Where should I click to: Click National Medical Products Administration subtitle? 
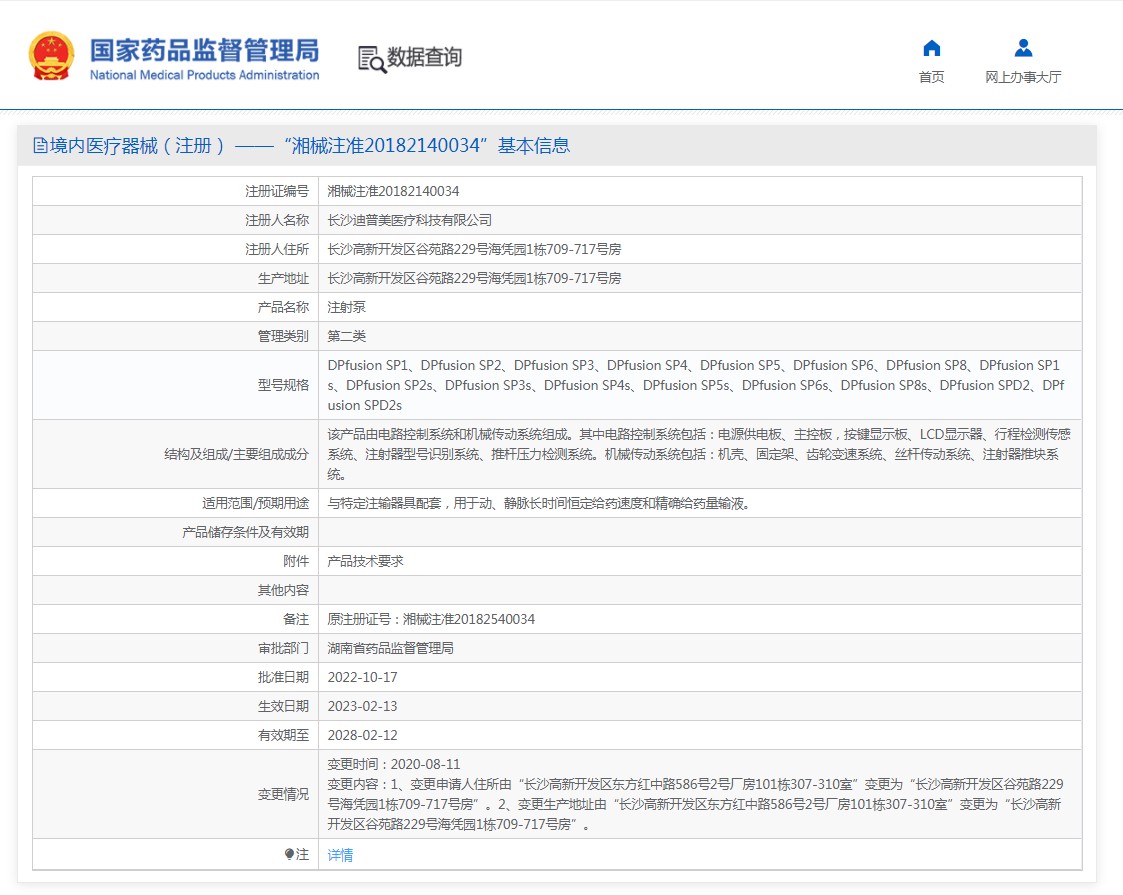204,75
